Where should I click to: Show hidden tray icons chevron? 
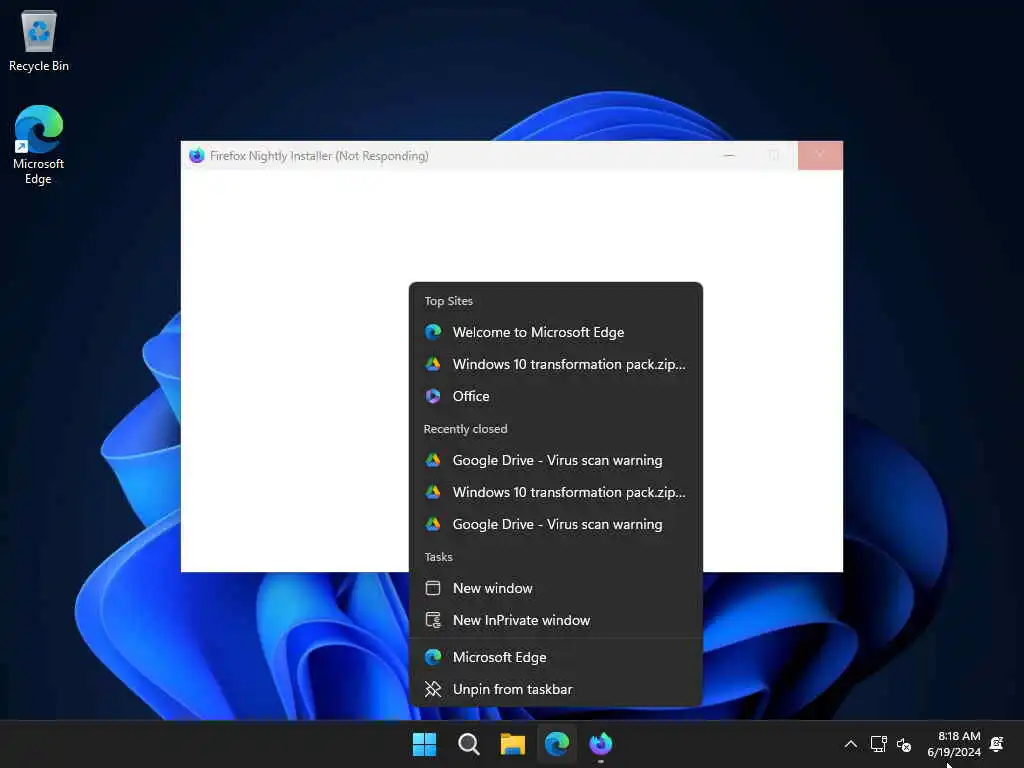(850, 744)
